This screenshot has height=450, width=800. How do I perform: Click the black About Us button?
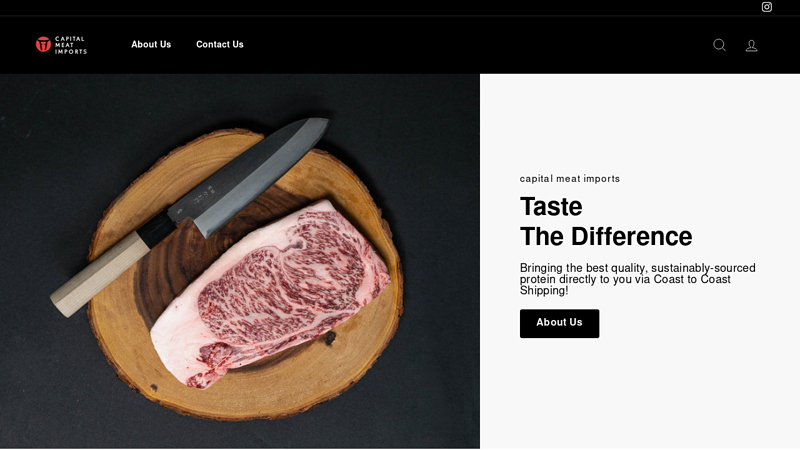tap(559, 323)
